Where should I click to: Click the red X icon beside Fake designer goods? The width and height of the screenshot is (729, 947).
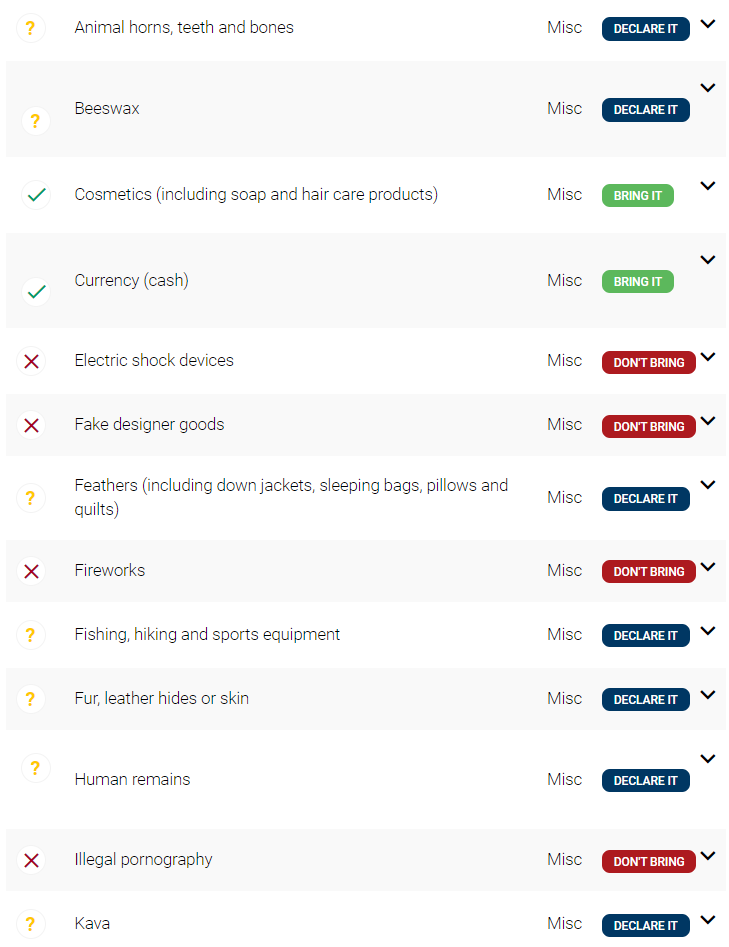(x=31, y=425)
